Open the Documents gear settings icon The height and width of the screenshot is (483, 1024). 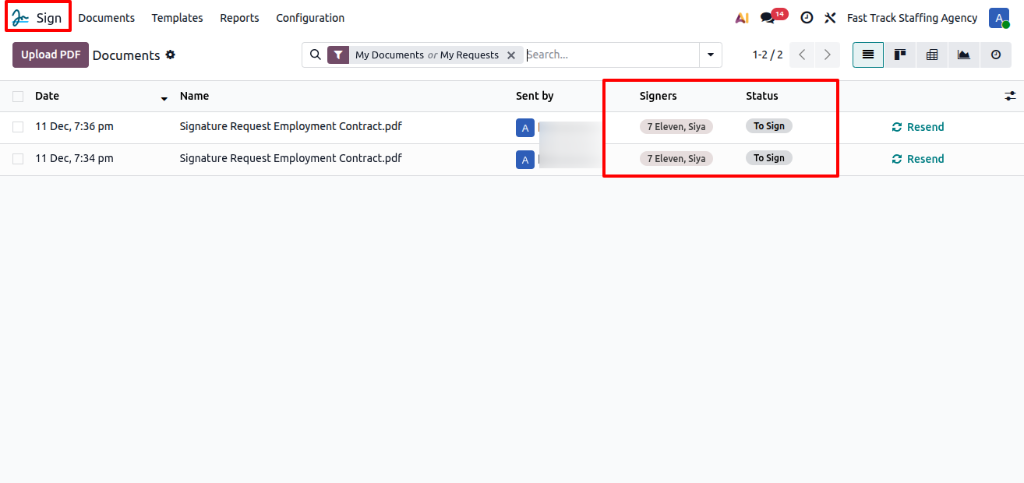[x=170, y=55]
